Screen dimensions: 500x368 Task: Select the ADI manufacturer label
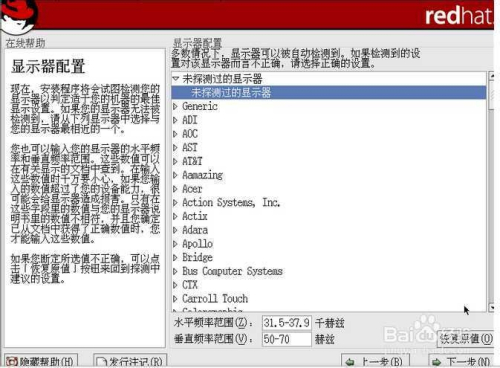(x=190, y=120)
